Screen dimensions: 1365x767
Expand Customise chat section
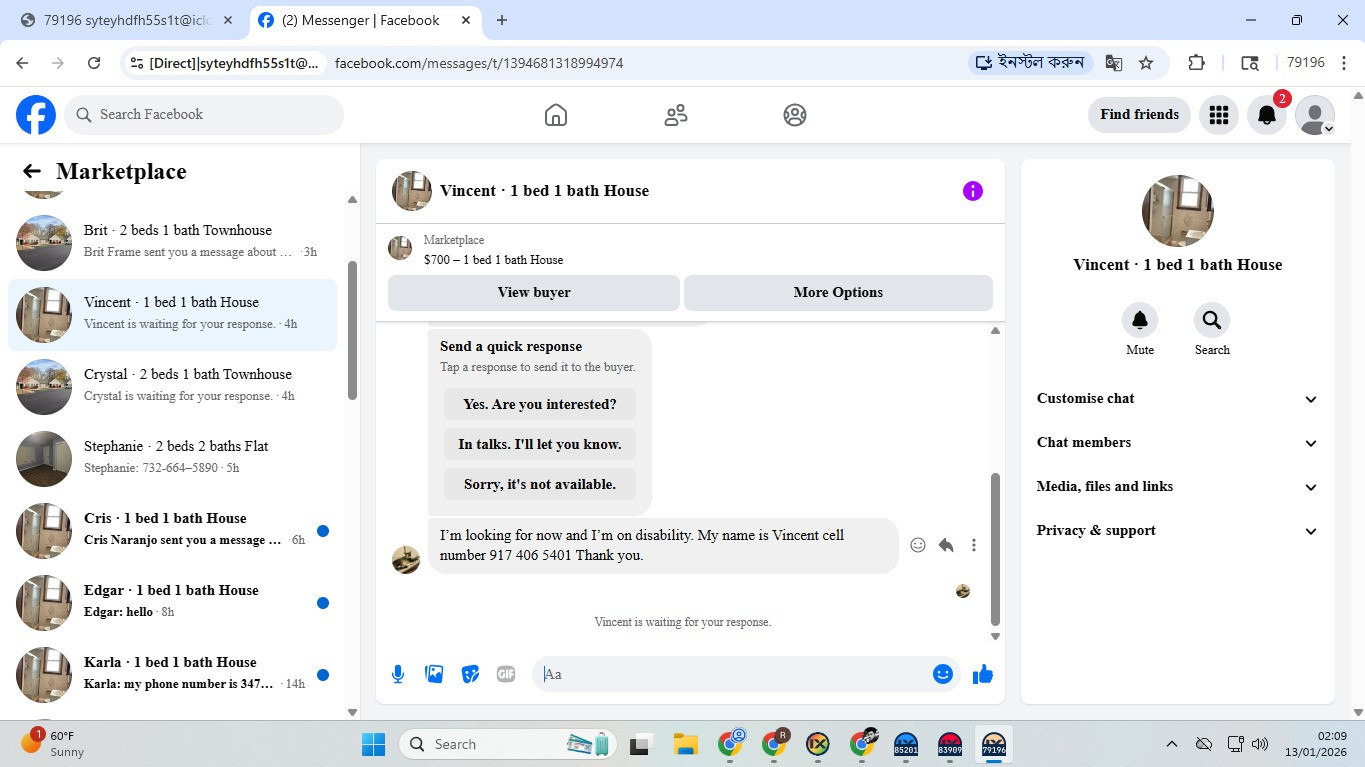click(x=1178, y=399)
